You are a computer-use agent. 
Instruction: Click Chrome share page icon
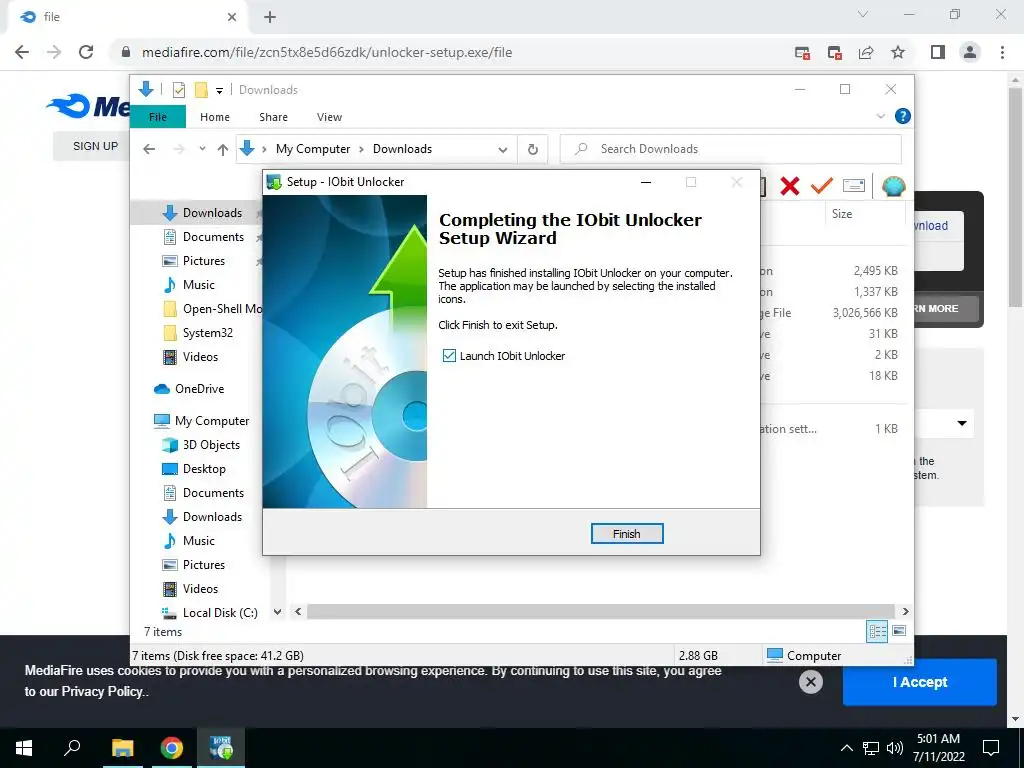[x=866, y=52]
